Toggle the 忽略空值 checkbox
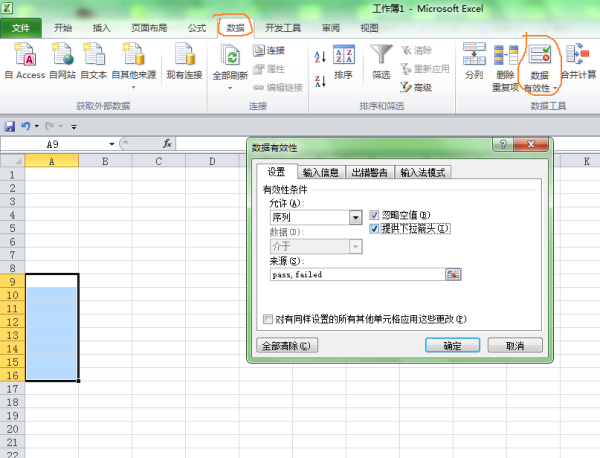 tap(375, 215)
